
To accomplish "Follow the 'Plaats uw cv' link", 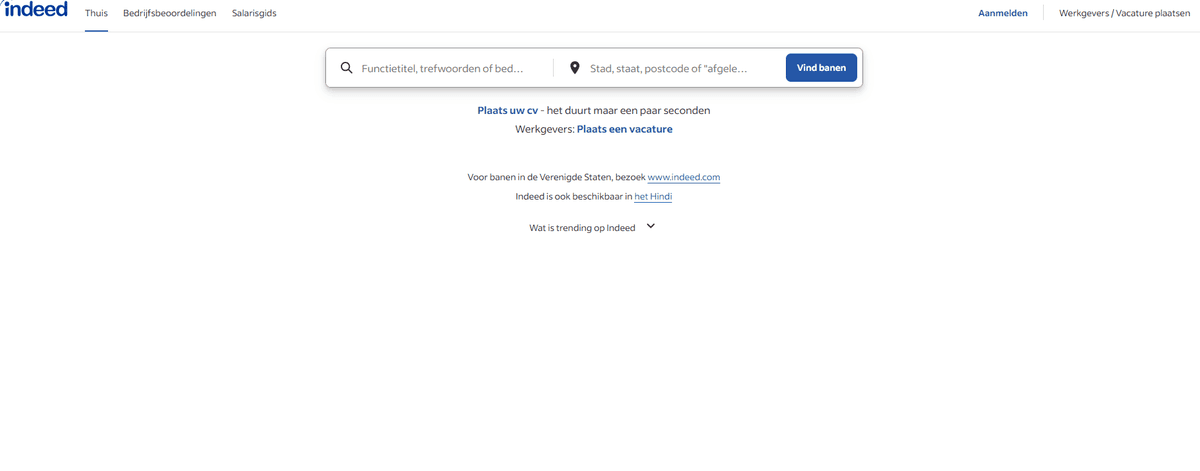I will click(507, 110).
